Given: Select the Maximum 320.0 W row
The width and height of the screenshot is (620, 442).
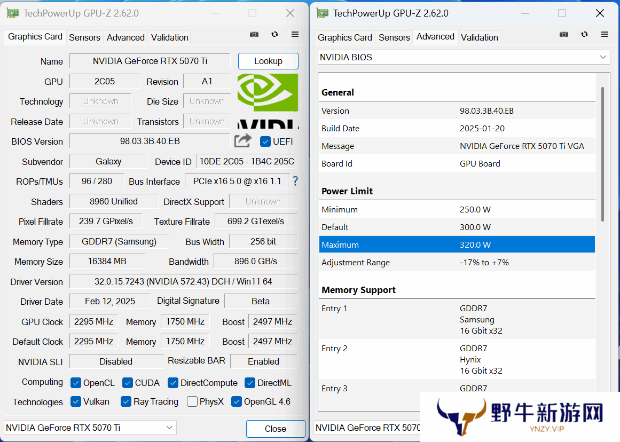Looking at the screenshot, I should click(457, 245).
